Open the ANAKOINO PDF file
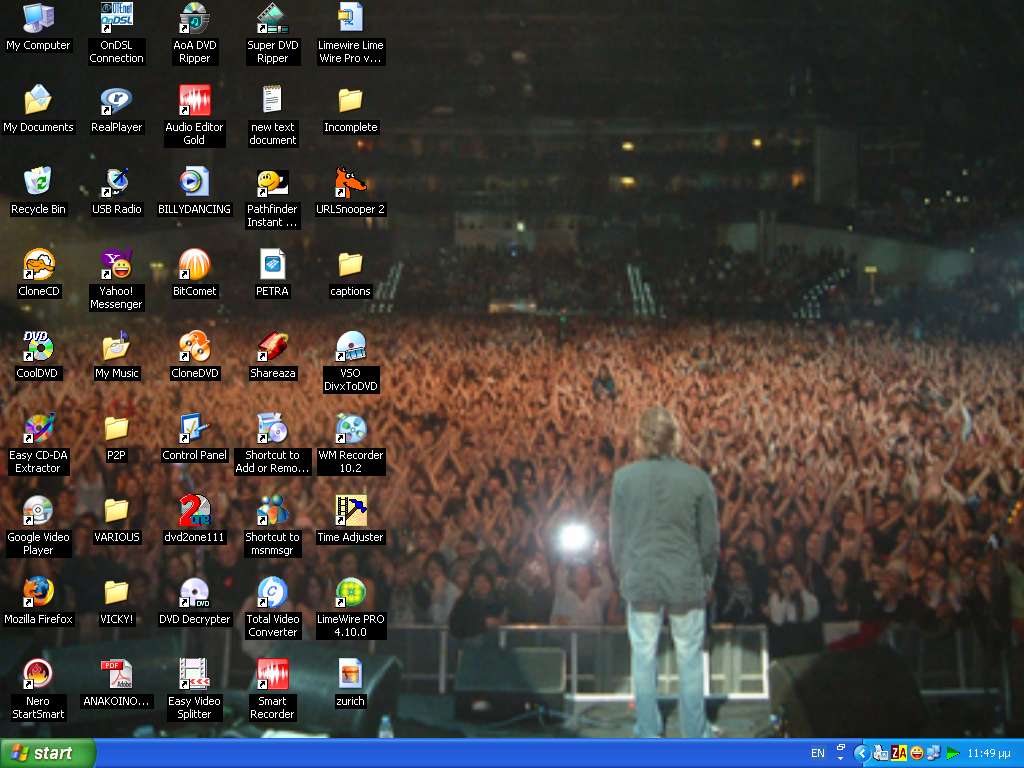 (x=116, y=675)
